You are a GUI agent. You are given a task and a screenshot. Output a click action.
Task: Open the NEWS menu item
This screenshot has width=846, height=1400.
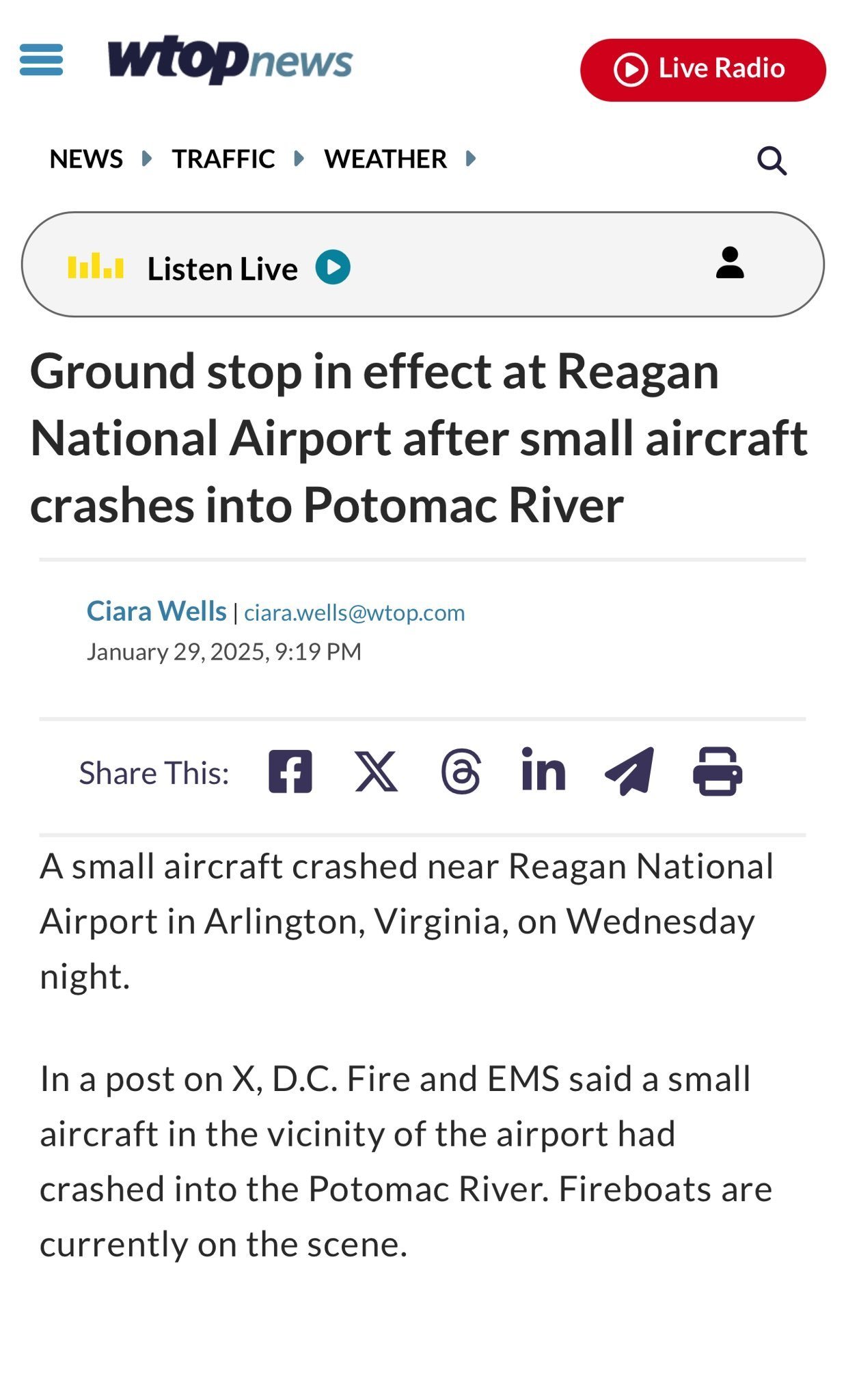[86, 159]
